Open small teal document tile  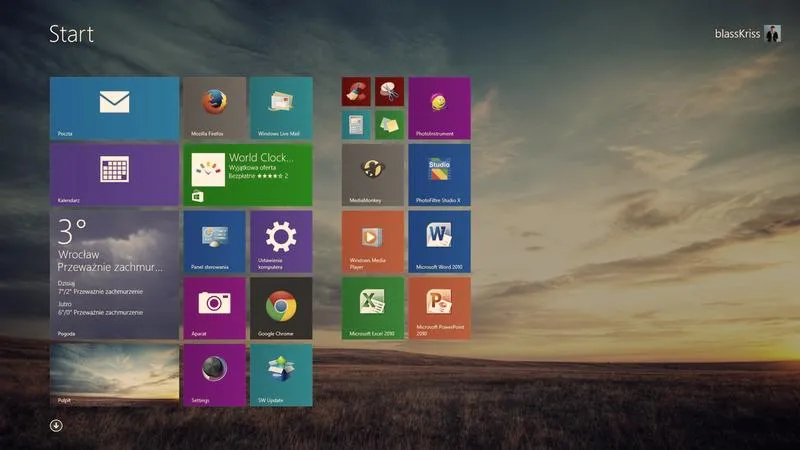point(356,125)
